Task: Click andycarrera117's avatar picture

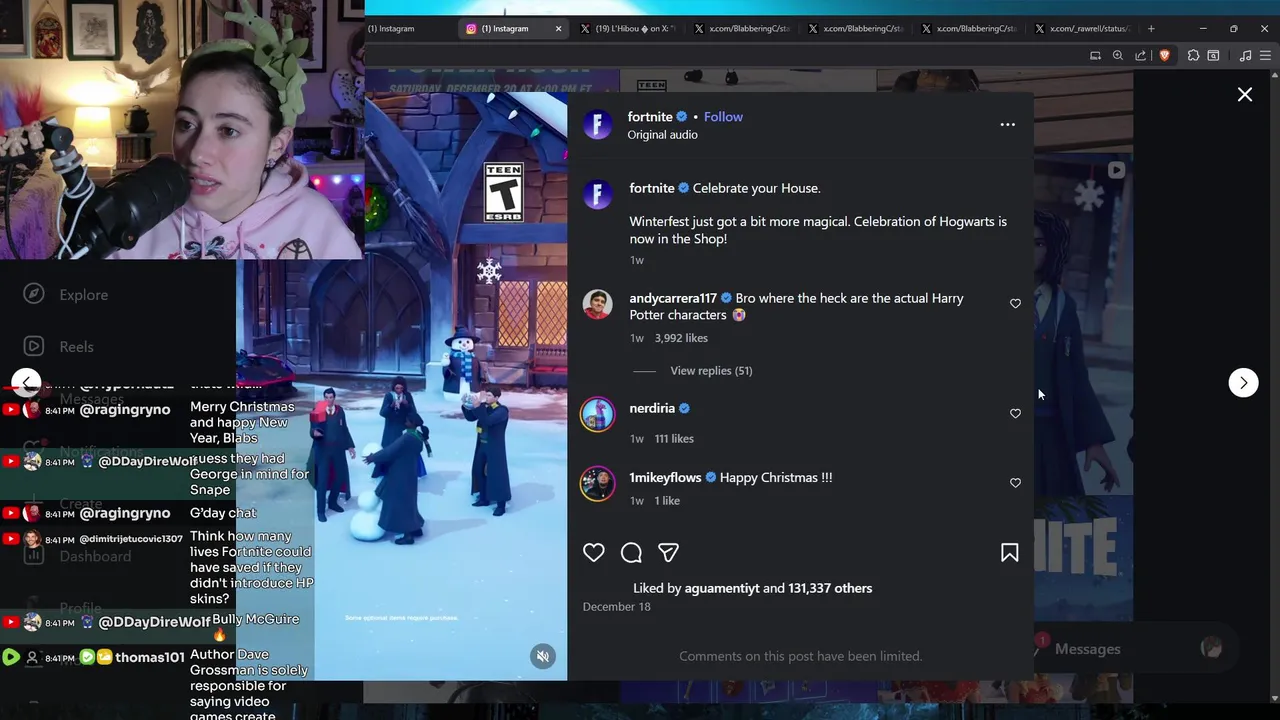Action: tap(597, 305)
